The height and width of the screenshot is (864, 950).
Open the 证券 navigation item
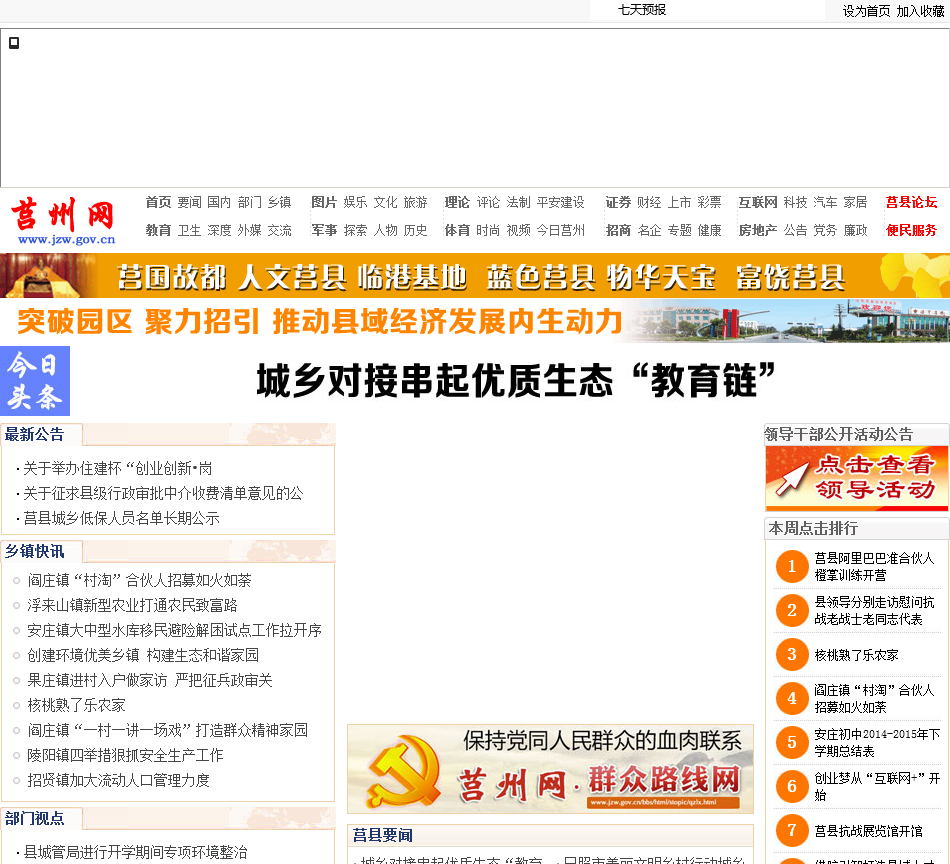click(618, 202)
